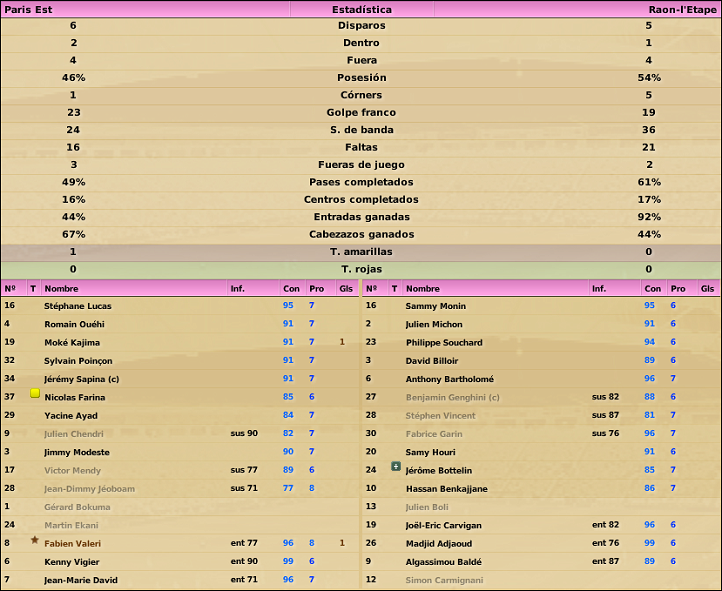This screenshot has width=722, height=591.
Task: Select the Golpe franco row label
Action: coord(361,112)
